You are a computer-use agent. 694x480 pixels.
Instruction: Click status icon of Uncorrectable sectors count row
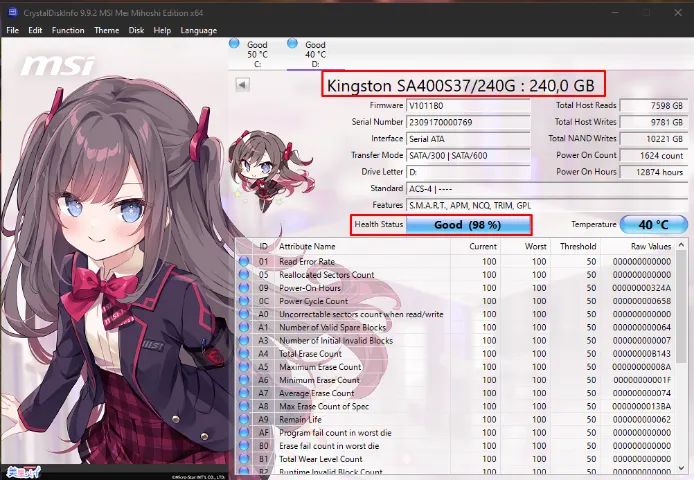click(243, 314)
